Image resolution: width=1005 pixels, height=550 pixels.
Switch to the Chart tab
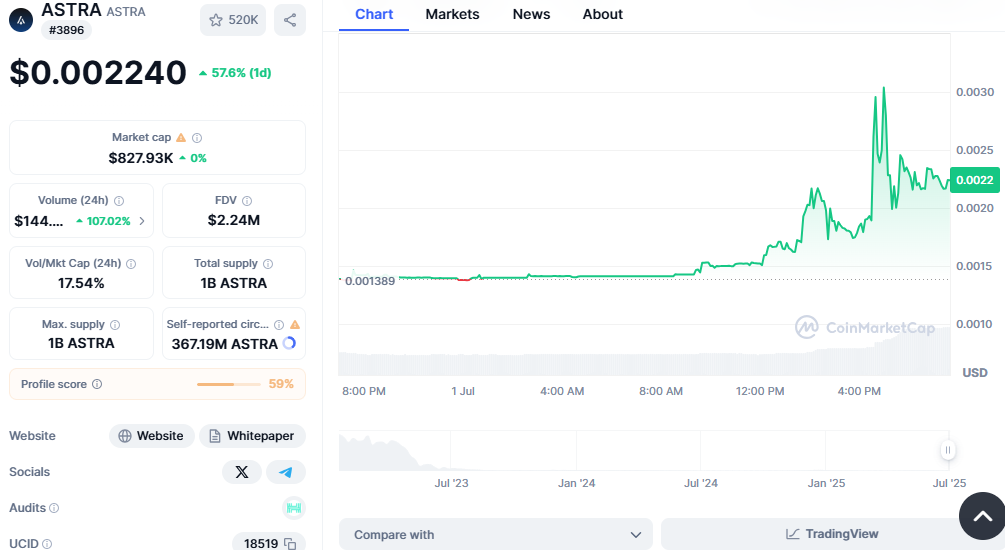[374, 14]
